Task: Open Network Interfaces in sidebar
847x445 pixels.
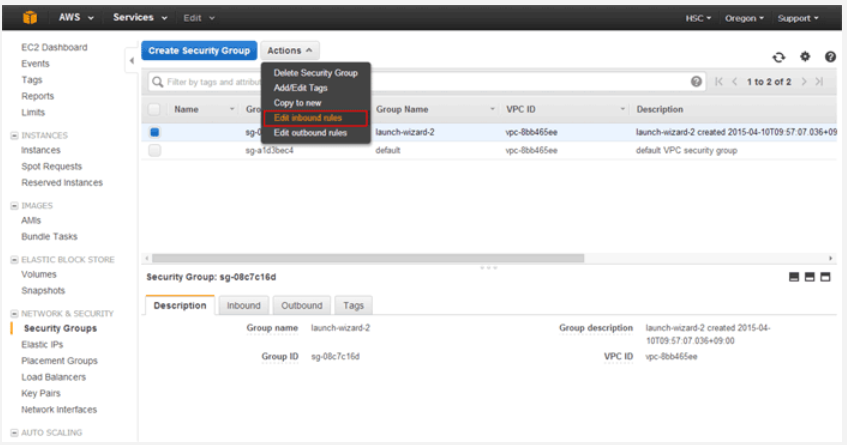Action: pyautogui.click(x=59, y=409)
